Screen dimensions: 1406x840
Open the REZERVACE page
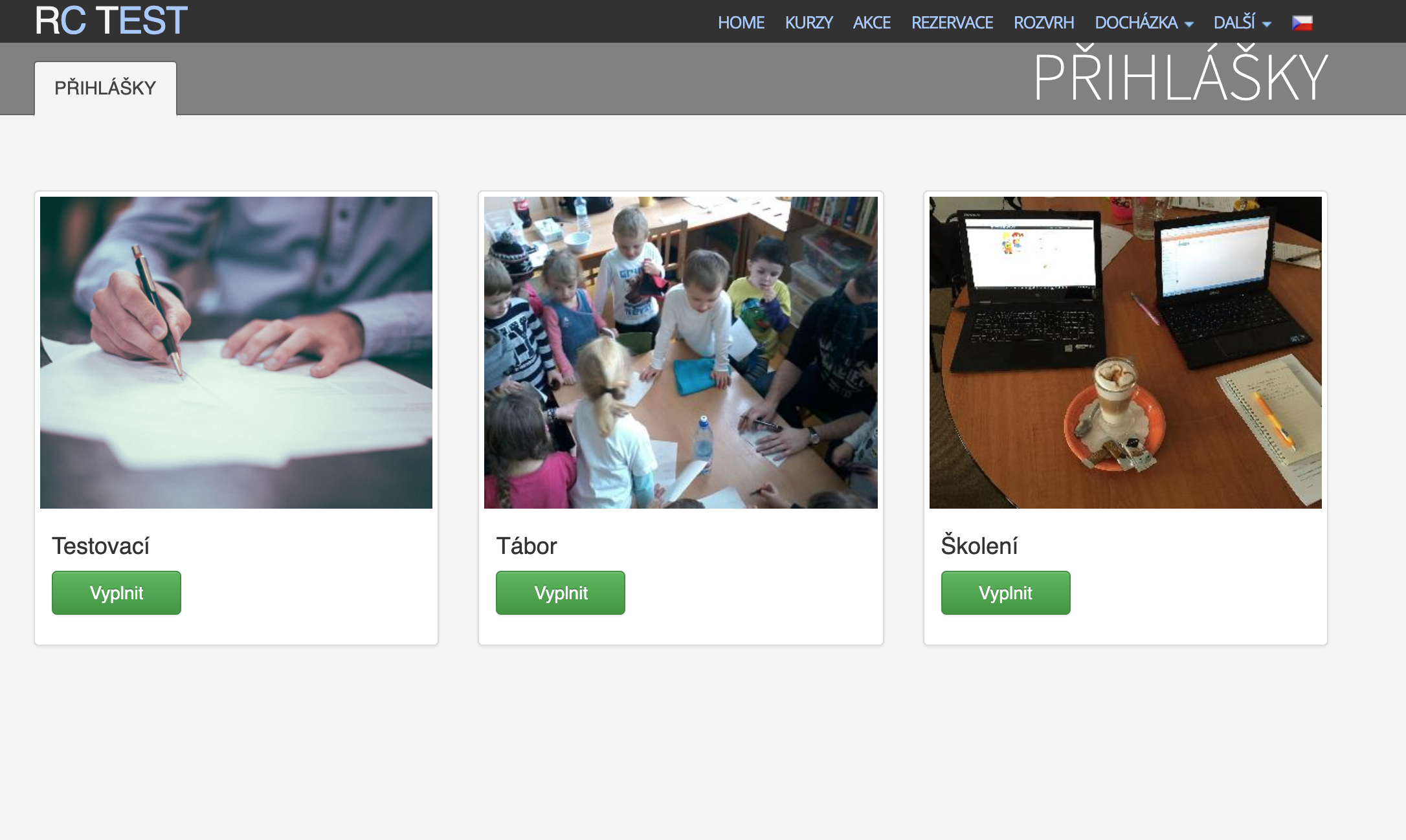952,23
